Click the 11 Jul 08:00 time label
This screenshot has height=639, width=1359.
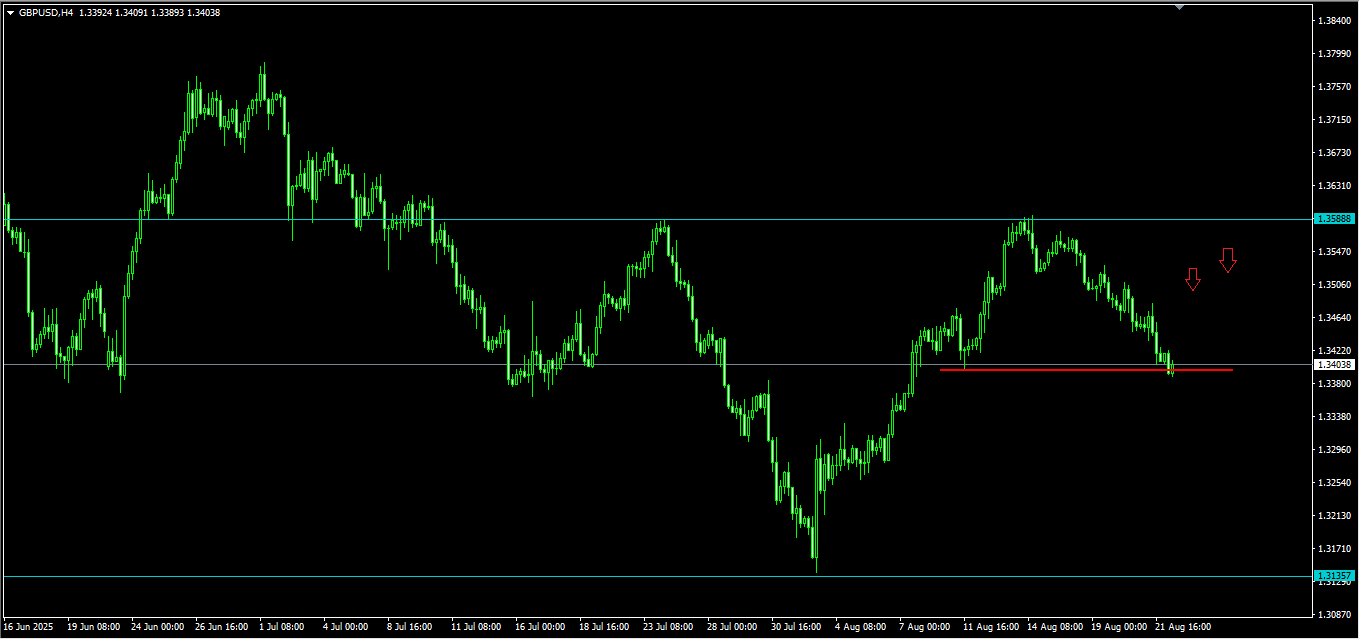476,627
